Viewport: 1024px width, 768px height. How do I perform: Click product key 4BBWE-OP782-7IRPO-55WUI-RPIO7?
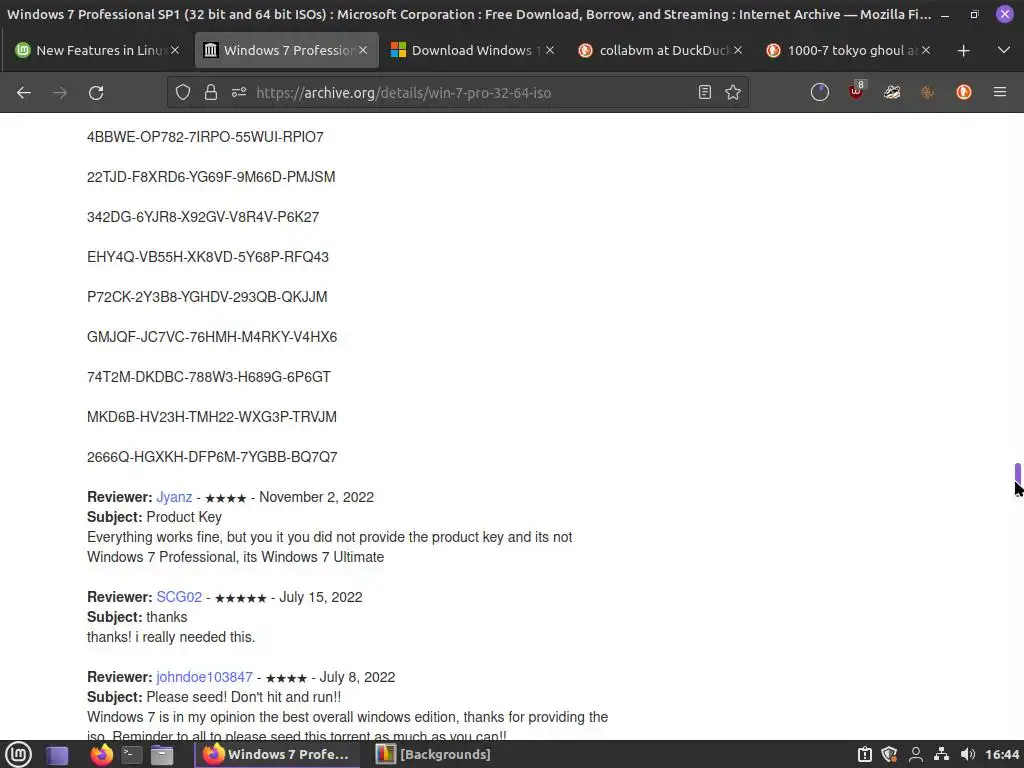205,137
